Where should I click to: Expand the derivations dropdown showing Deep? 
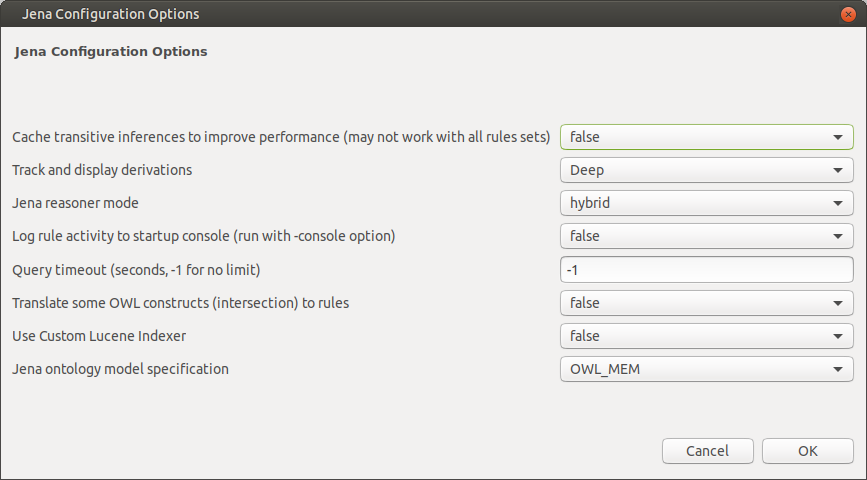pos(707,170)
